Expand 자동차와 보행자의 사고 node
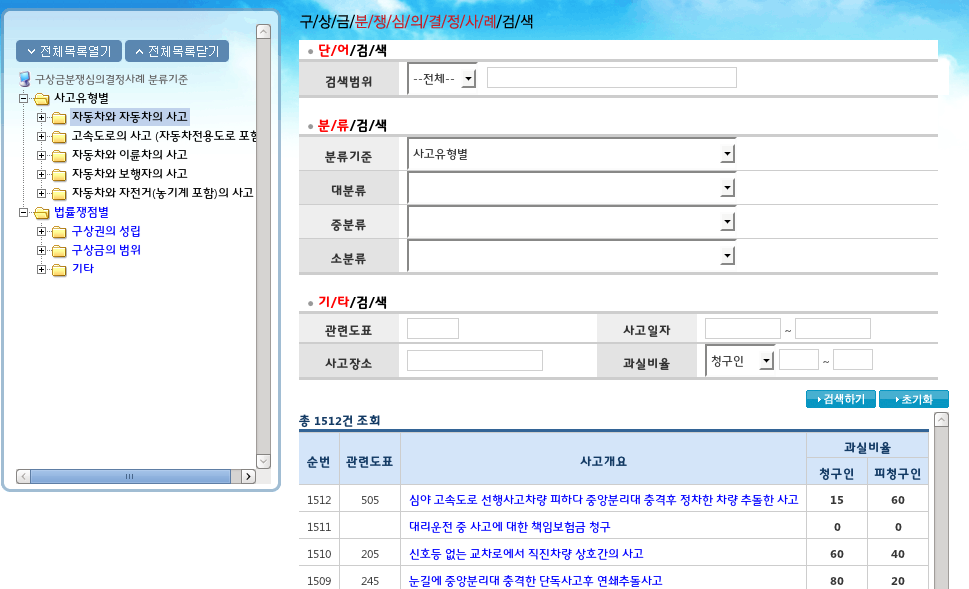The height and width of the screenshot is (589, 969). pyautogui.click(x=41, y=174)
